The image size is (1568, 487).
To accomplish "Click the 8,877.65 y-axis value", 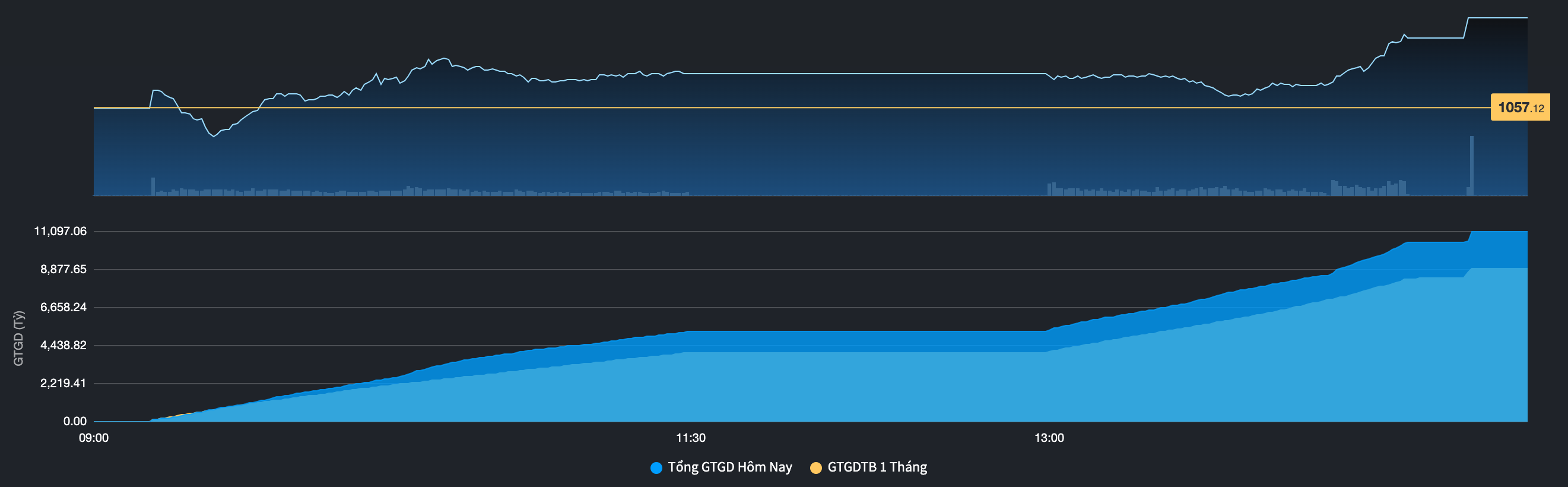I will (64, 269).
